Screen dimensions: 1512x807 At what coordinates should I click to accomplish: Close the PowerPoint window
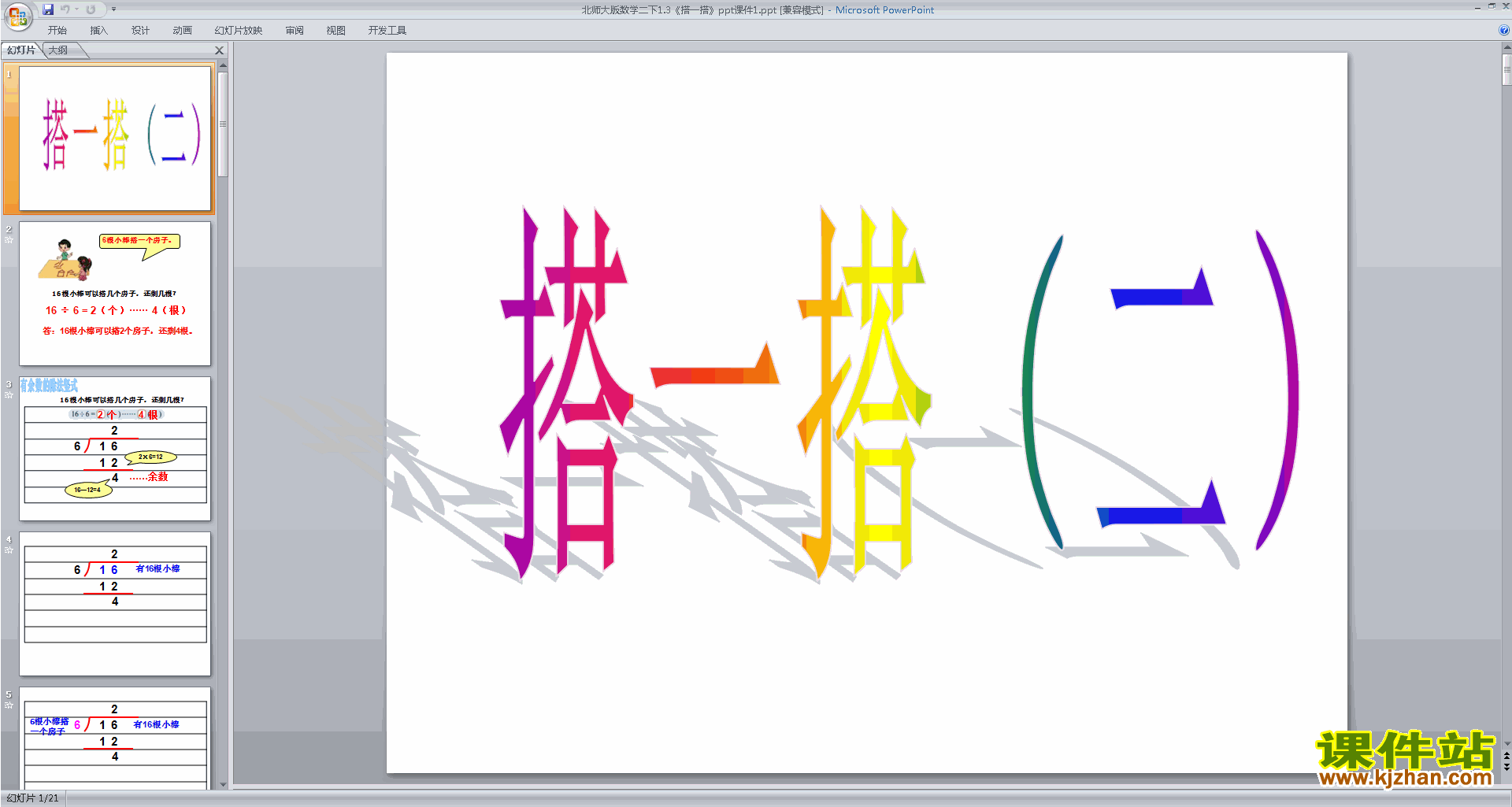click(x=1506, y=6)
